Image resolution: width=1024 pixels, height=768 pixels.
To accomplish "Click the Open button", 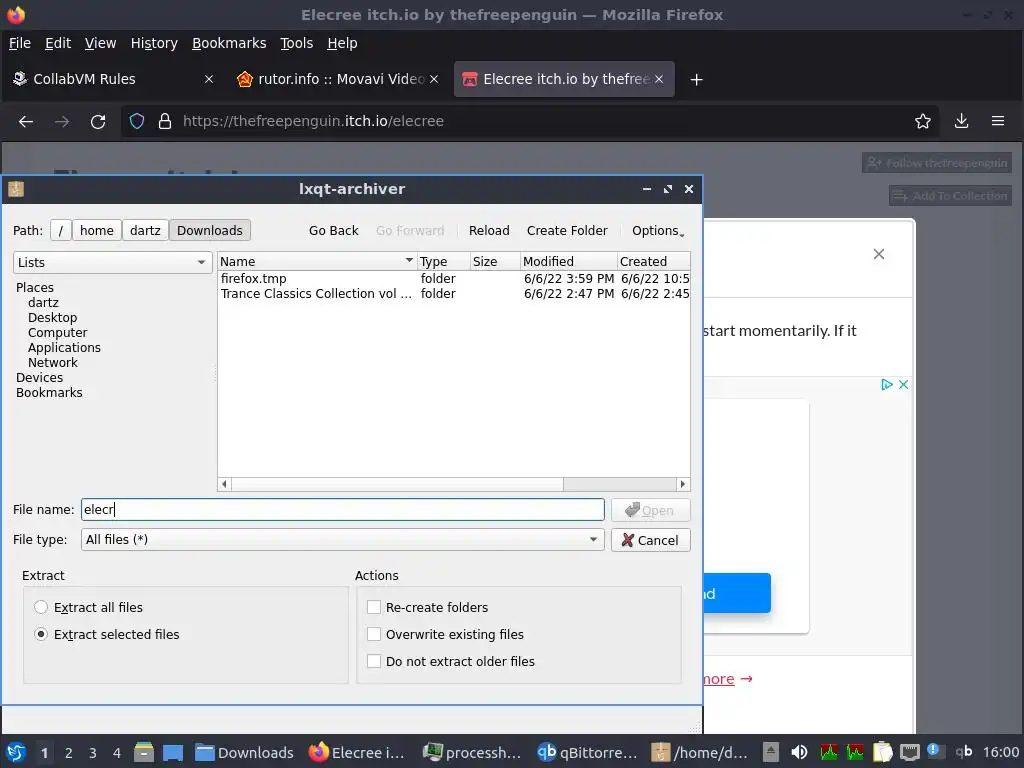I will click(x=650, y=510).
